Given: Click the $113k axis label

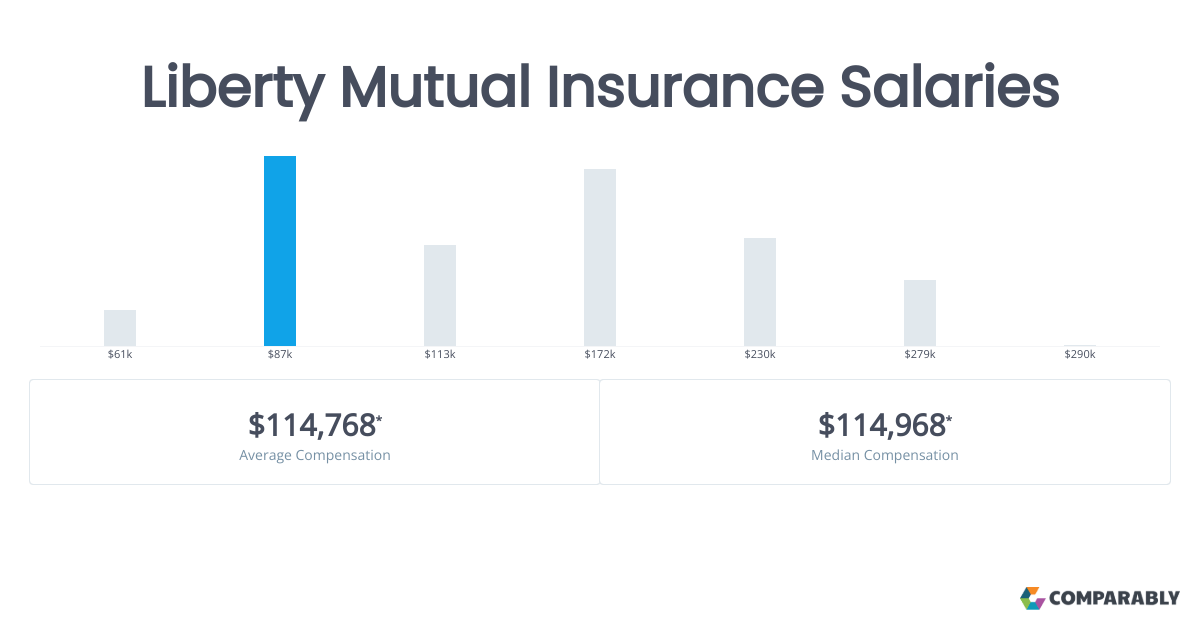Looking at the screenshot, I should tap(440, 355).
